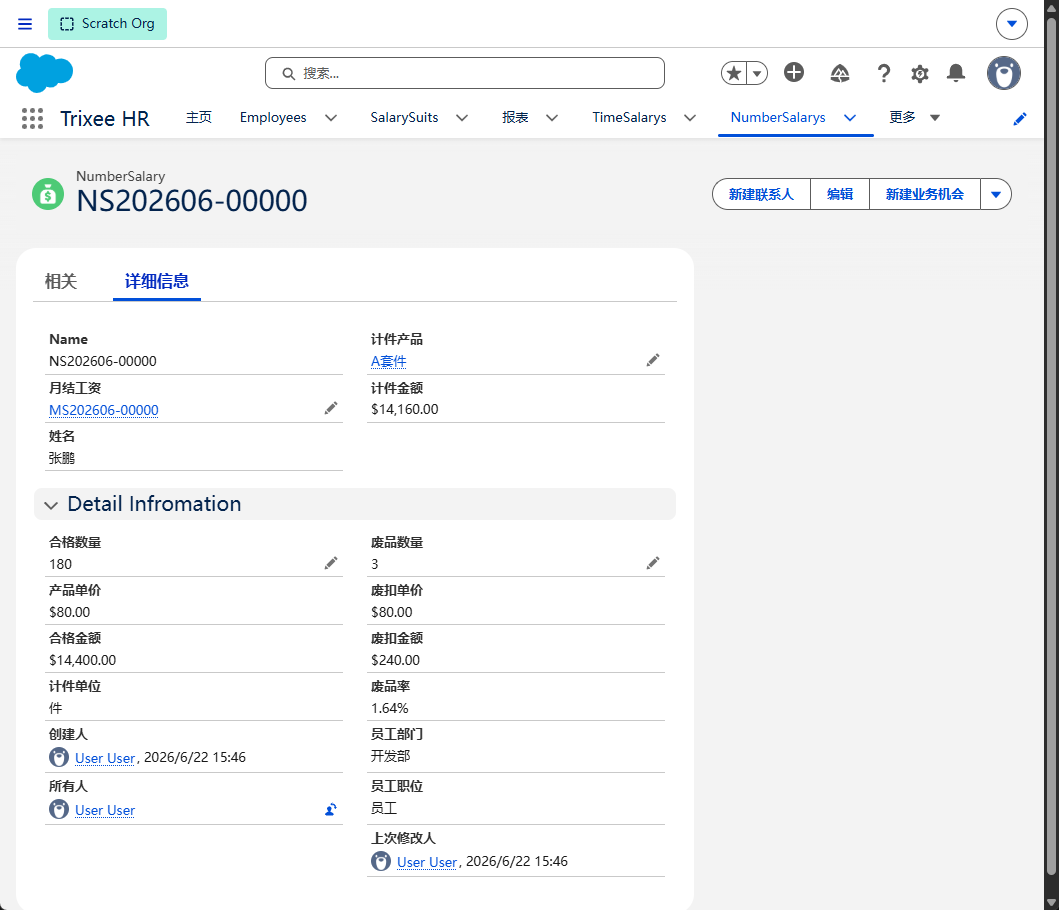Focus the global 搜索 search field
The width and height of the screenshot is (1059, 910).
pyautogui.click(x=465, y=73)
